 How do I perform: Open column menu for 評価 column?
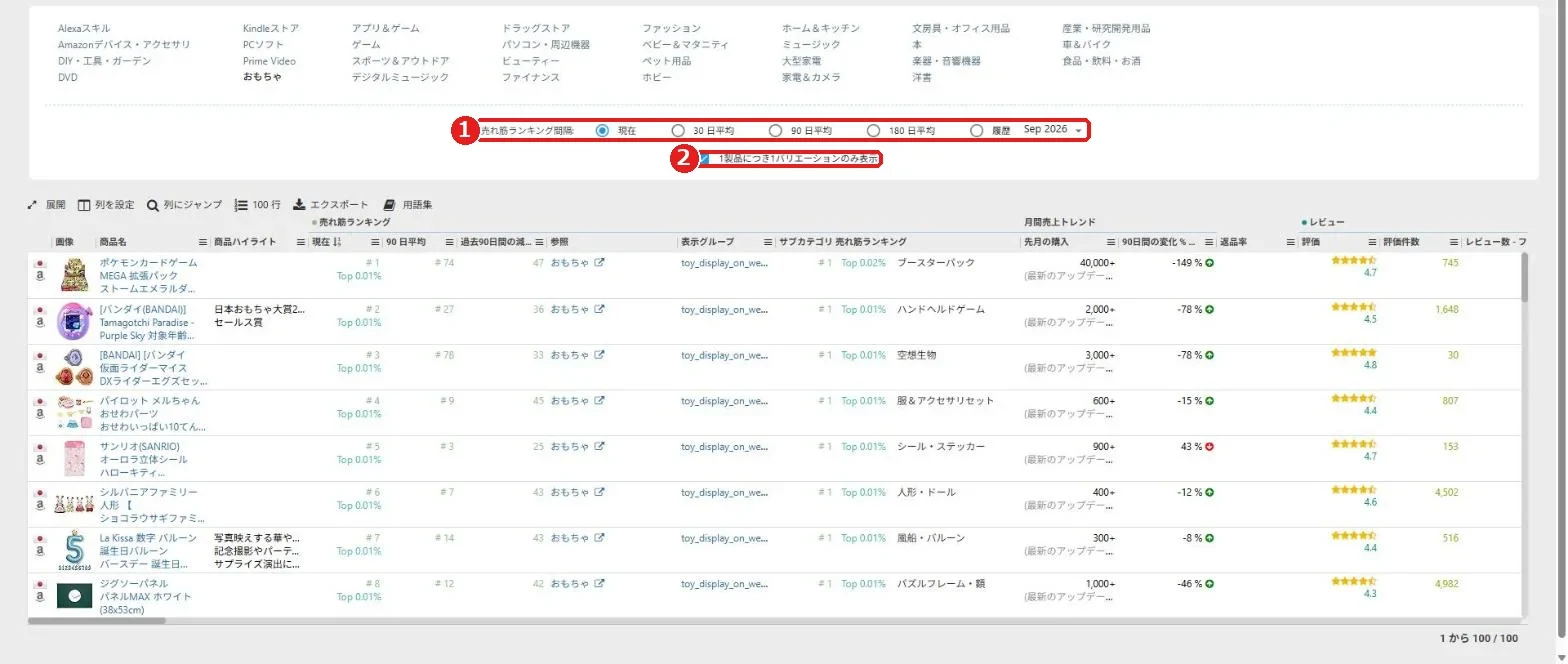click(1373, 243)
